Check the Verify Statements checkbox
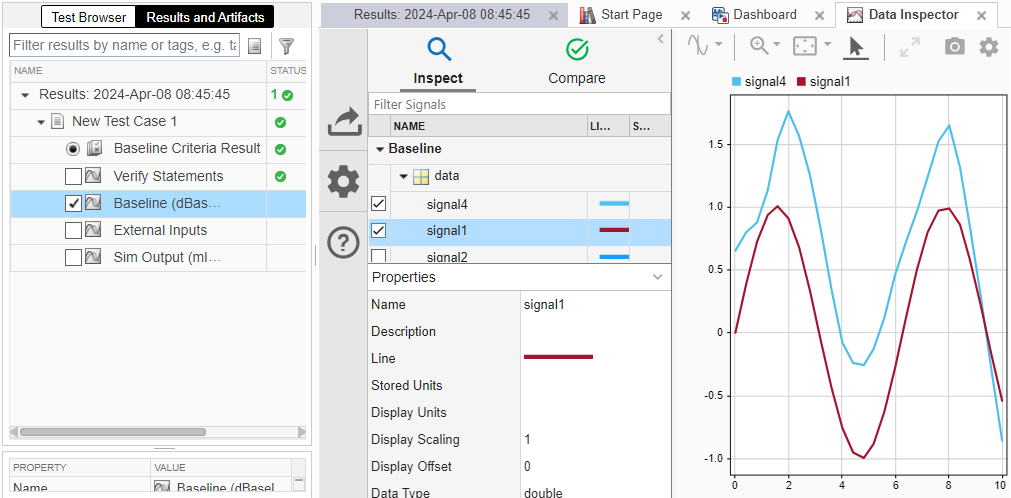 (73, 176)
